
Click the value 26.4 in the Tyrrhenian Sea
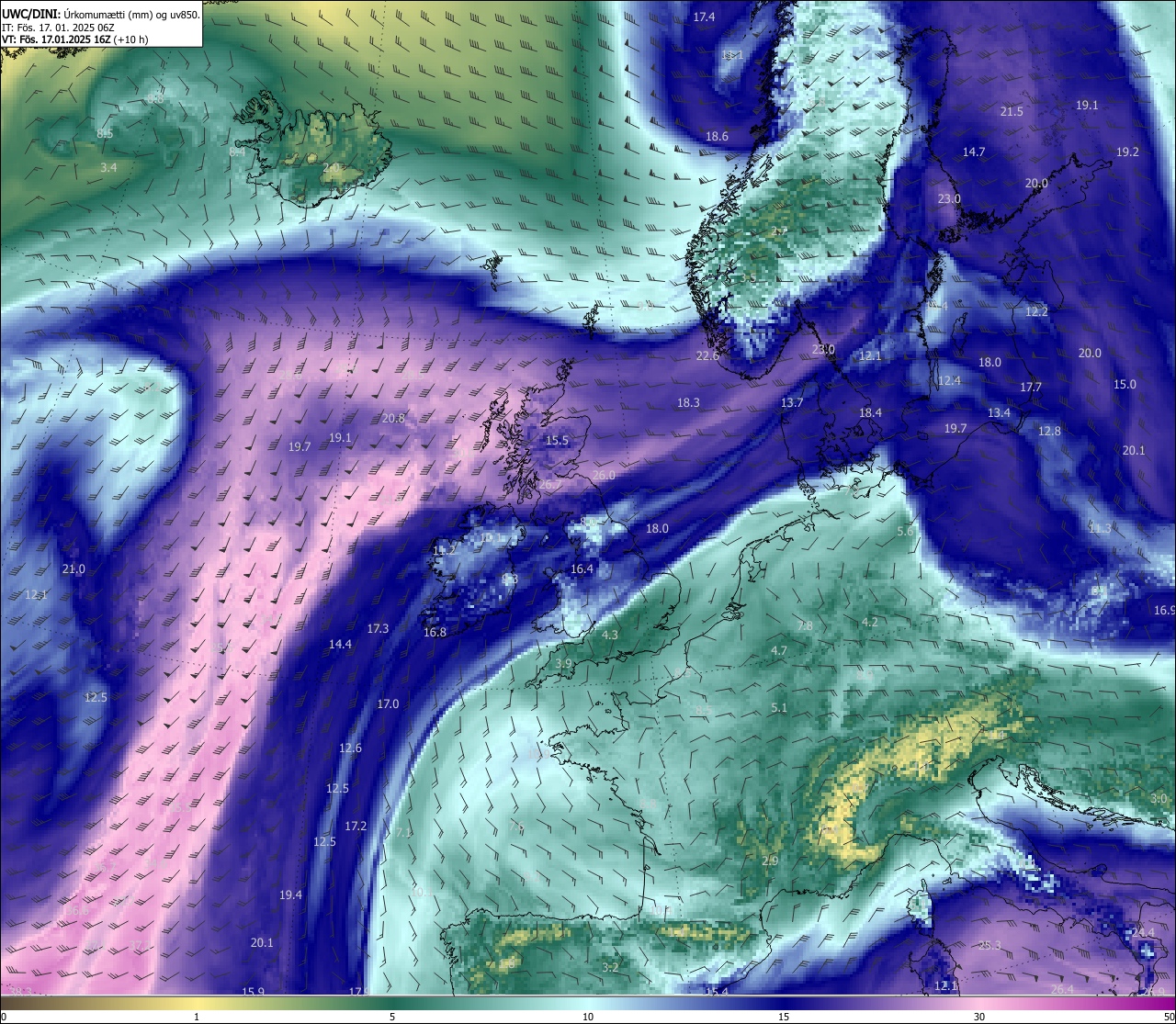1062,989
